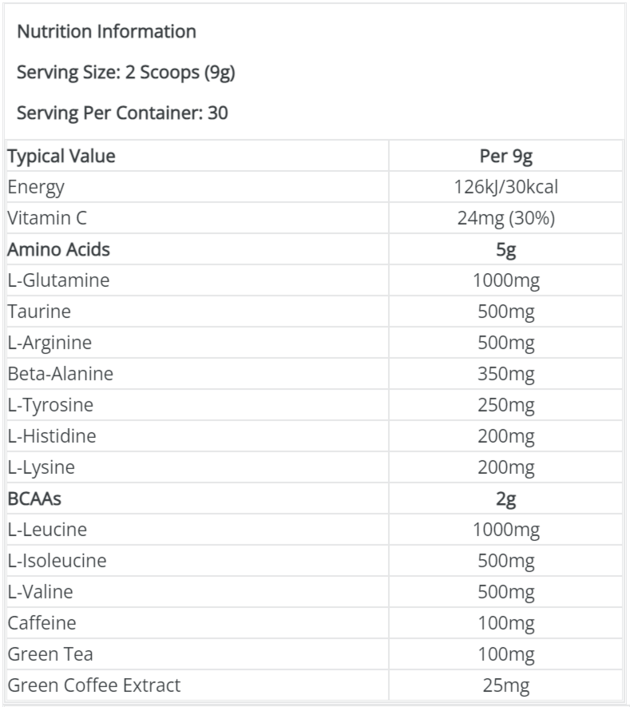630x707 pixels.
Task: Click the BCAAs bold row label
Action: point(34,499)
